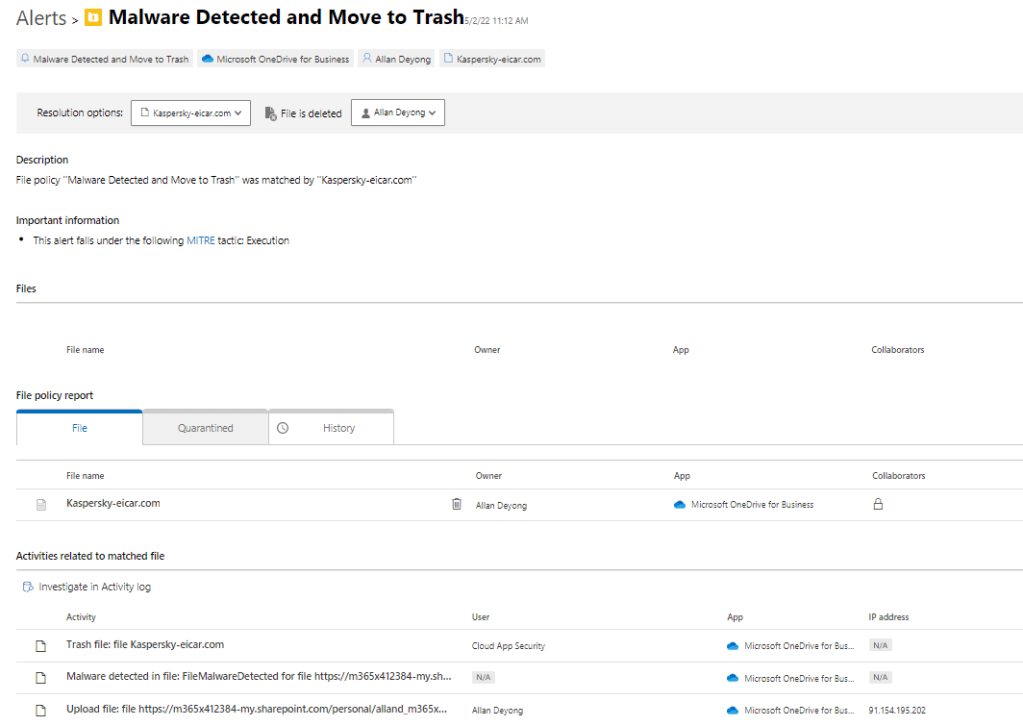Screen dimensions: 1023x726
Task: Click the Alerts breadcrumb link
Action: (41, 18)
